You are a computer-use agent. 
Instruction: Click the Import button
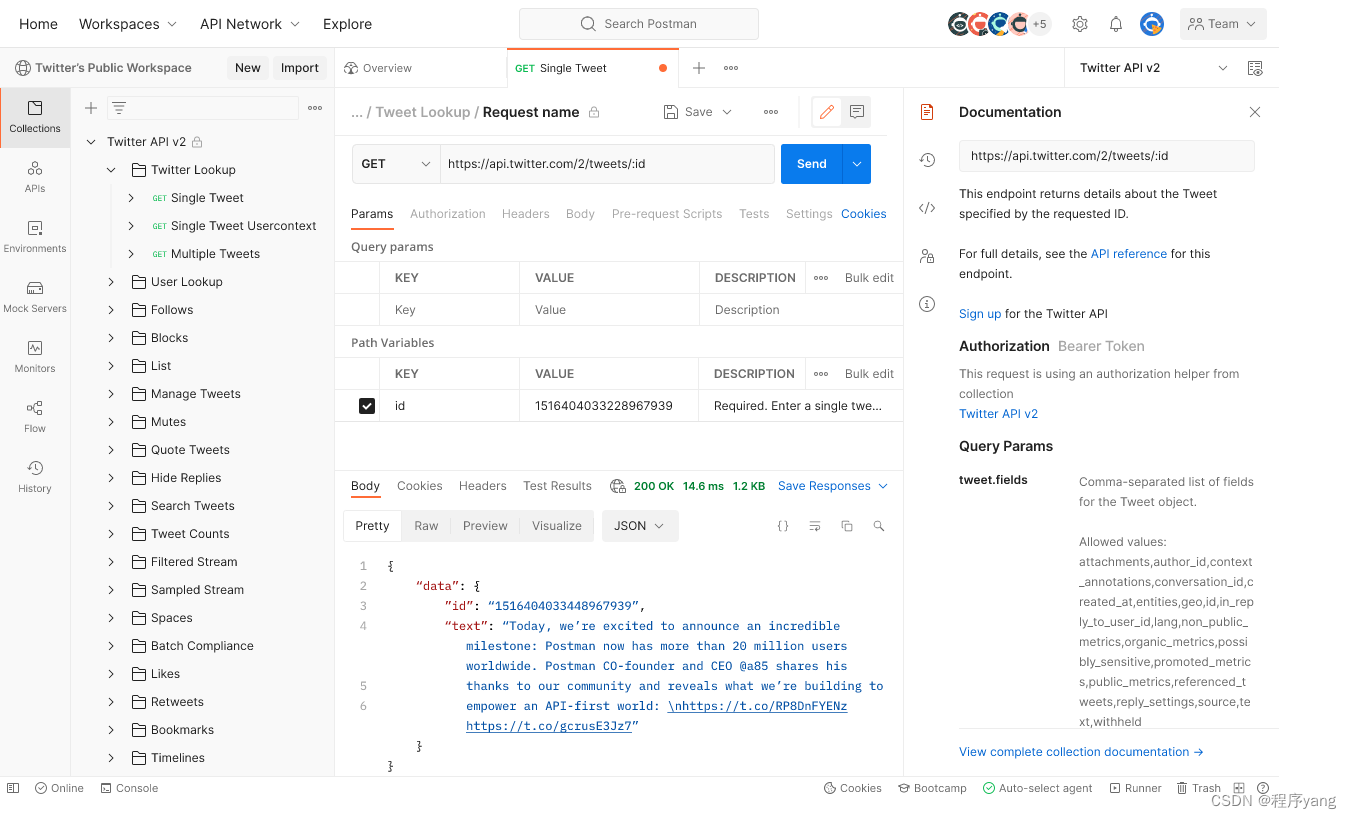tap(300, 68)
